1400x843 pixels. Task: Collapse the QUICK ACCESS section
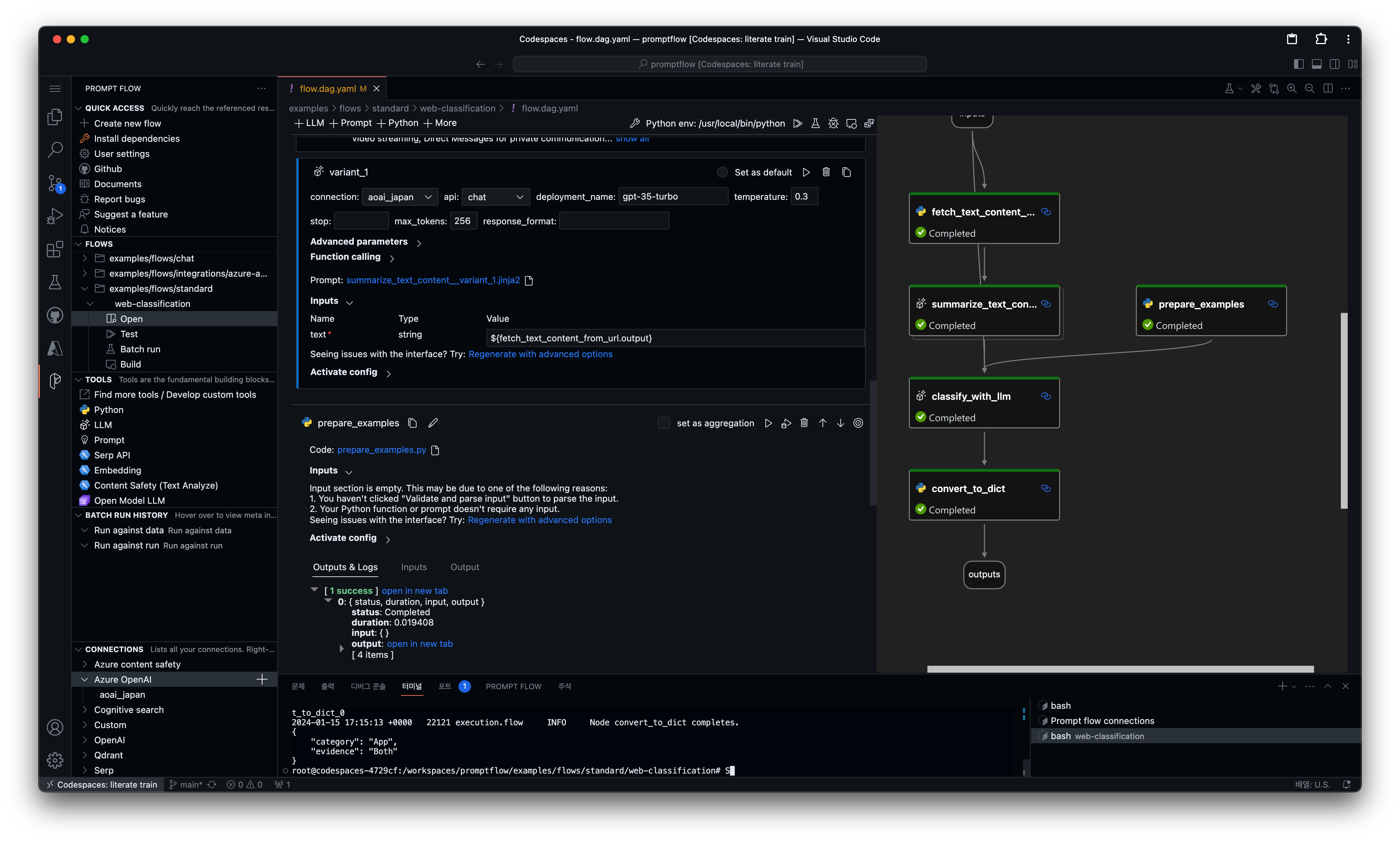78,108
